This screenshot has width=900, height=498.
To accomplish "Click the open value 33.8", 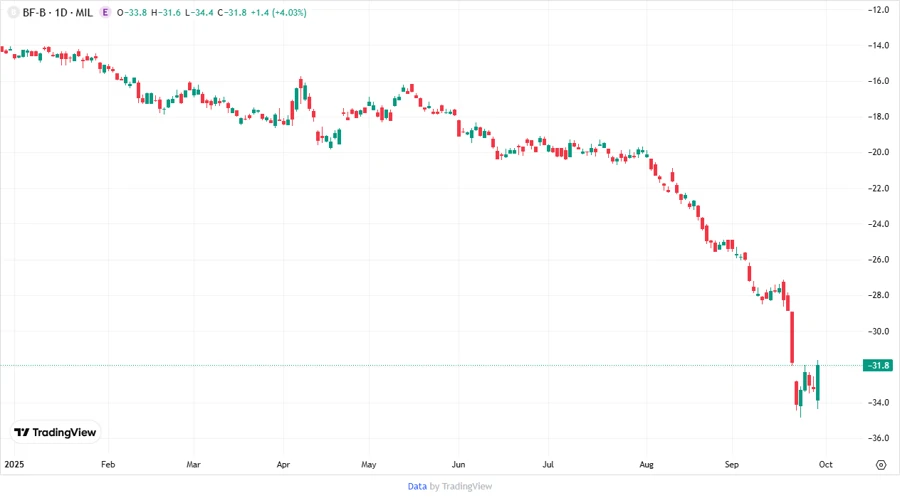I will [136, 12].
